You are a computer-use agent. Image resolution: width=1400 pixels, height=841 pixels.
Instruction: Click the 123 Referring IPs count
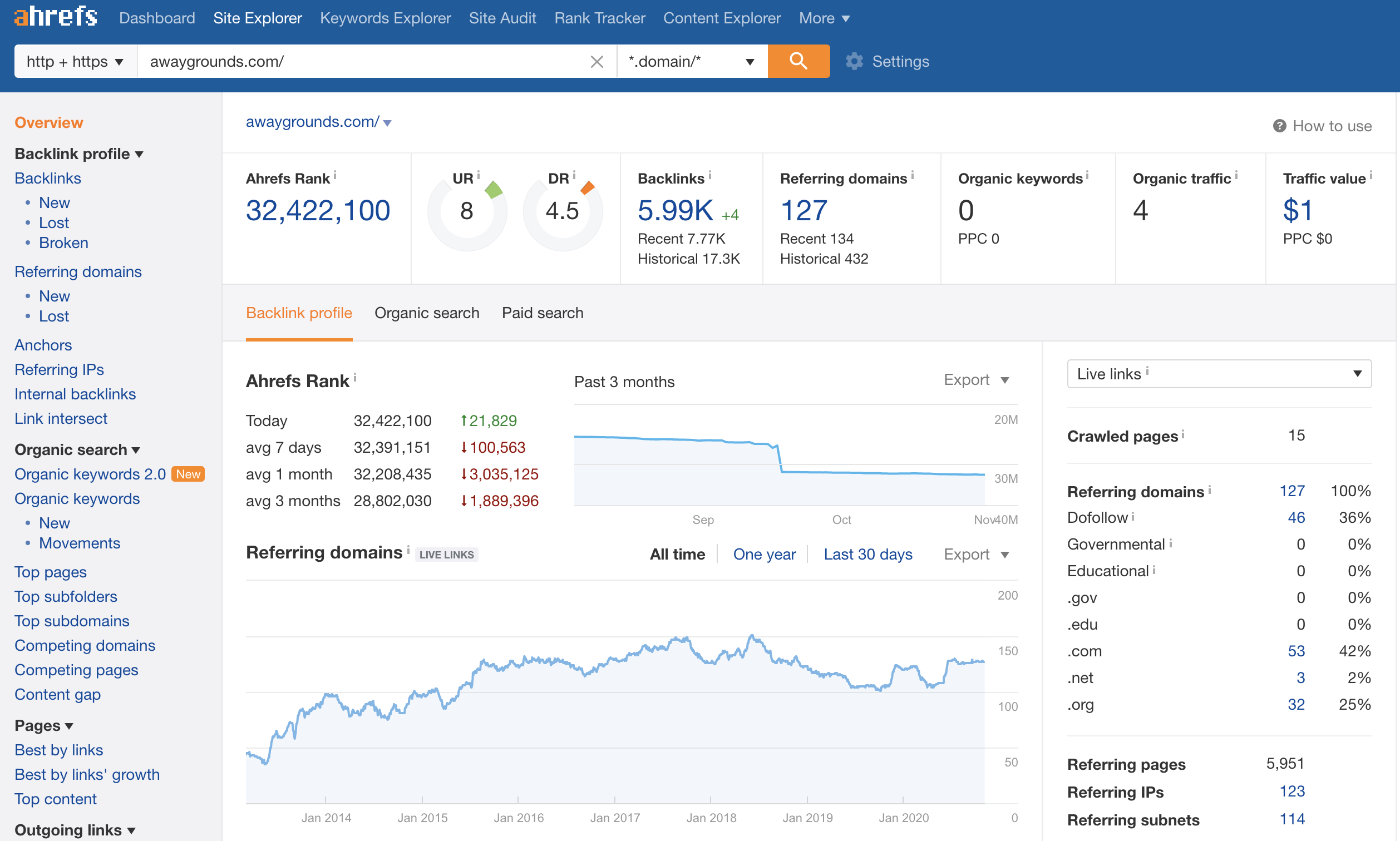click(1291, 791)
